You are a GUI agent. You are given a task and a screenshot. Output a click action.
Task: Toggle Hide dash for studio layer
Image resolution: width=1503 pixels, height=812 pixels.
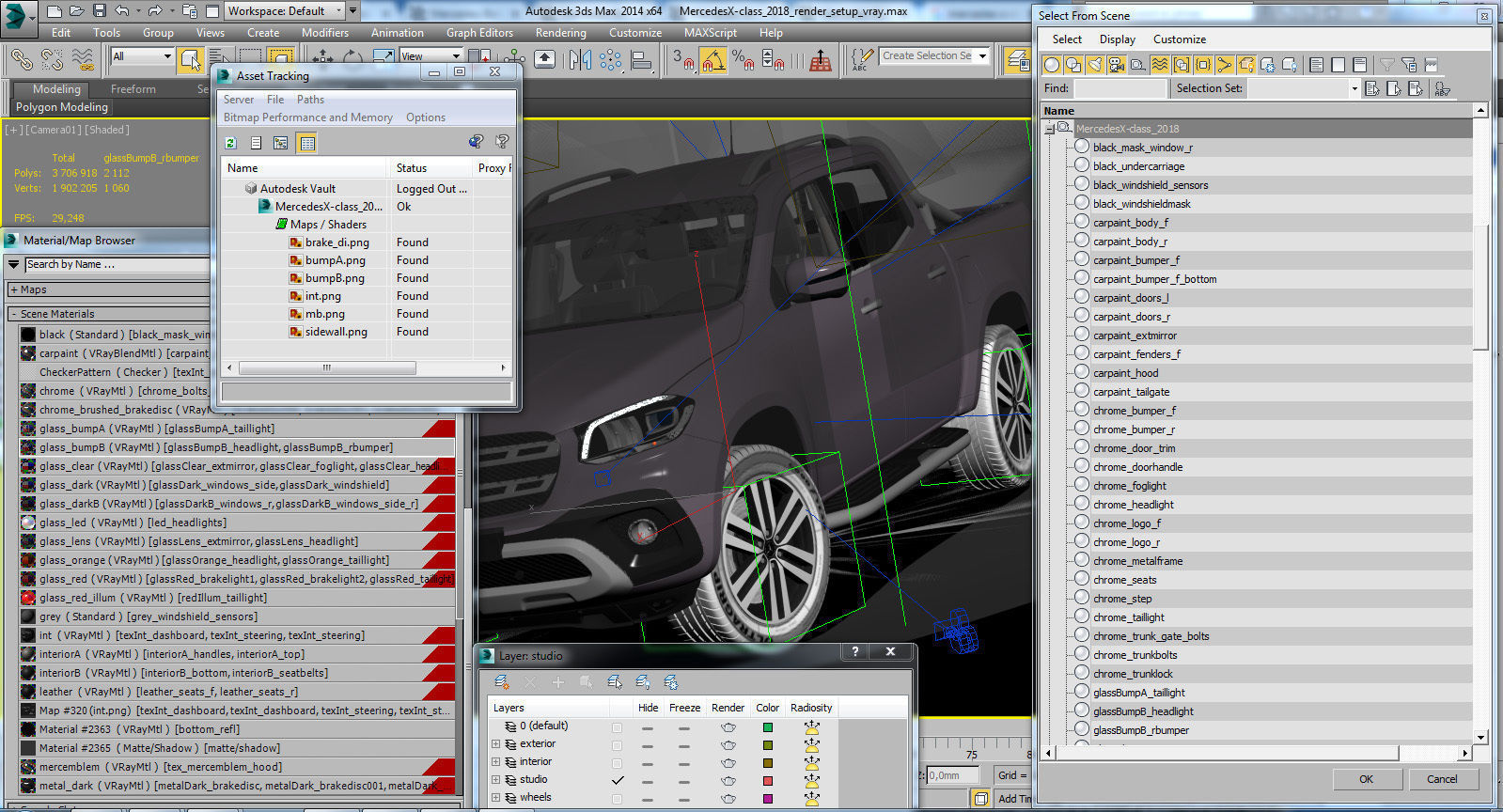pyautogui.click(x=648, y=781)
